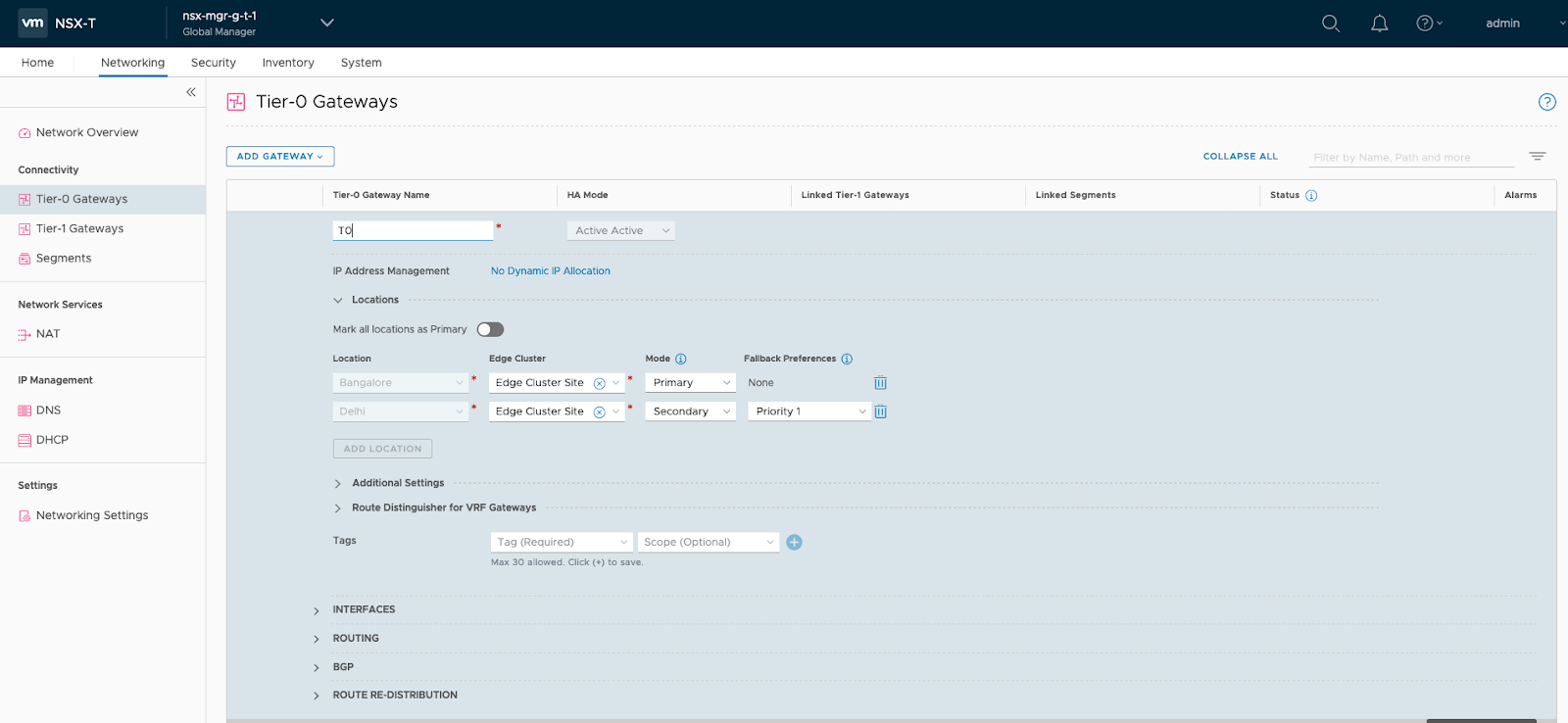This screenshot has width=1568, height=723.
Task: Open the Primary mode dropdown for Bangalore
Action: click(691, 383)
